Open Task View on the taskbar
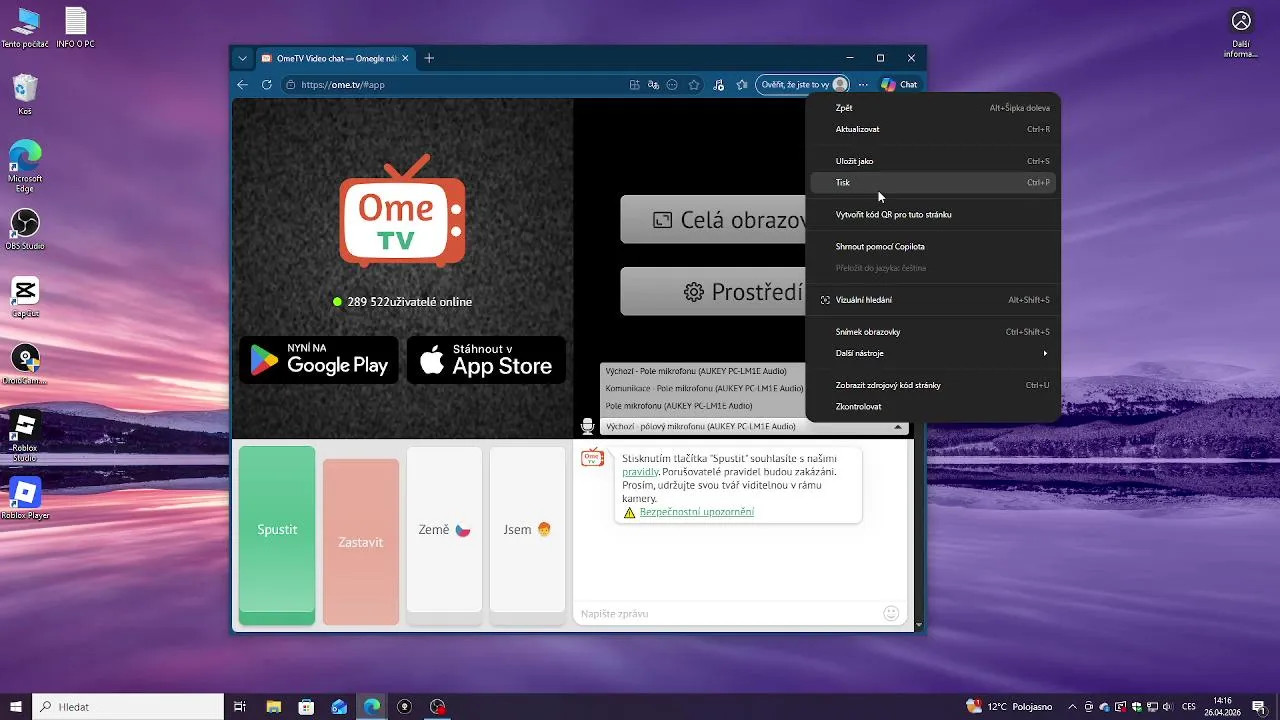Screen dimensions: 1280x720 point(240,707)
